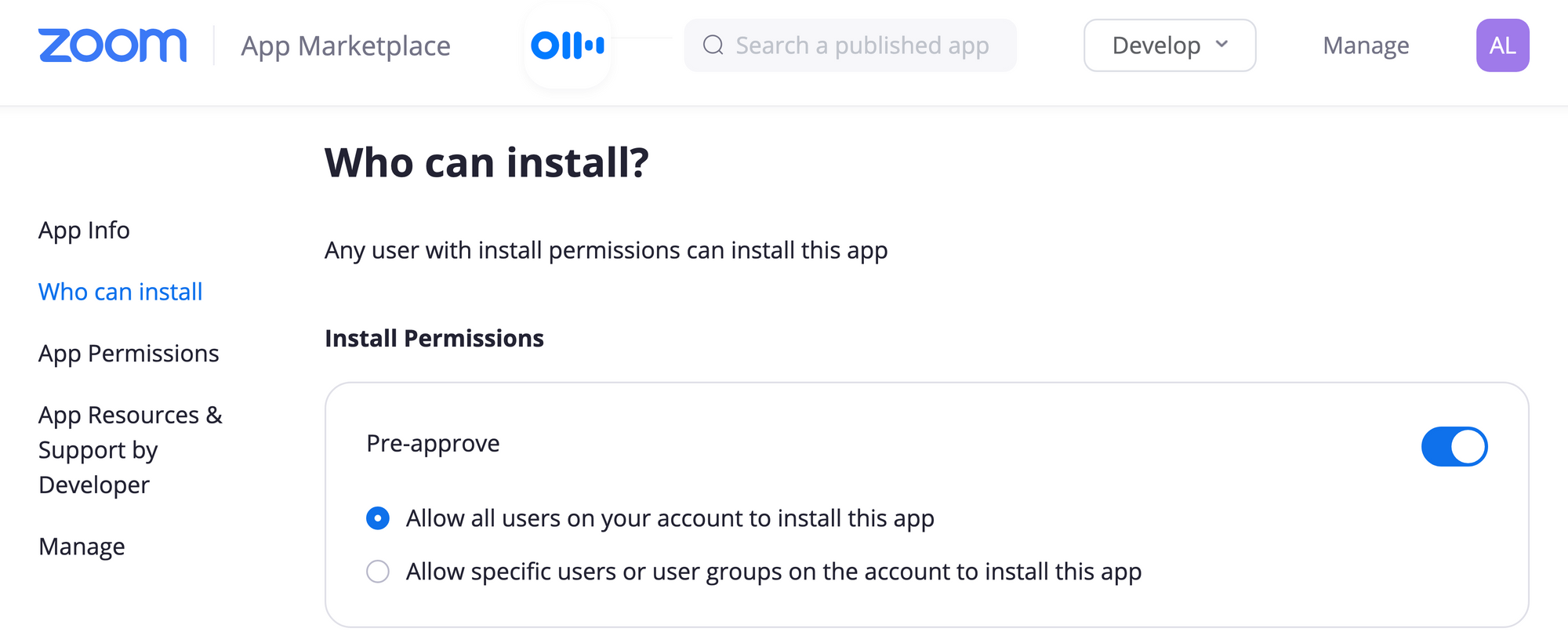Click the search magnifier icon
This screenshot has height=632, width=1568.
(x=713, y=45)
